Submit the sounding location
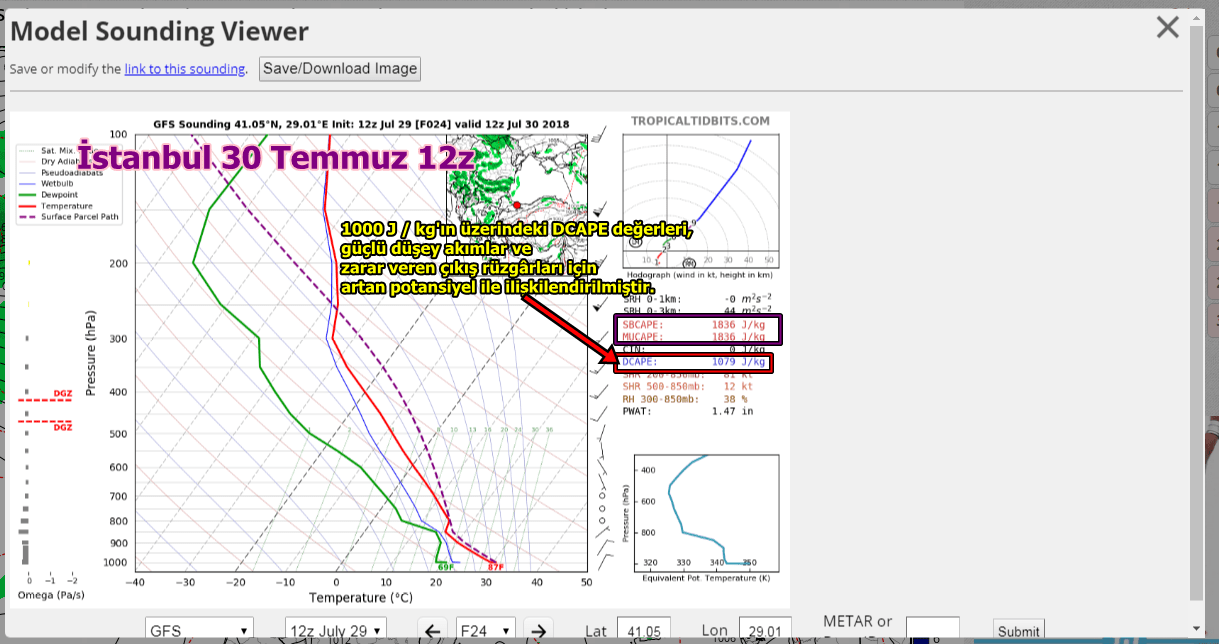The image size is (1219, 644). (1018, 631)
